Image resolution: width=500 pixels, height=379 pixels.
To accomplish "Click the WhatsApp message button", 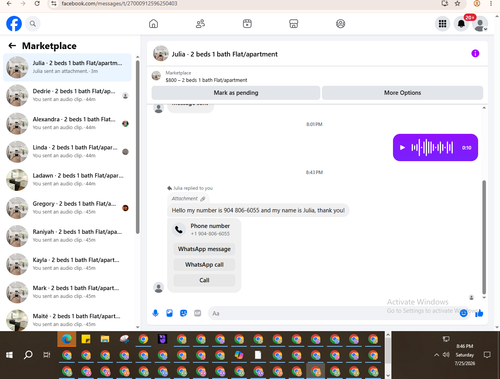I will click(204, 249).
